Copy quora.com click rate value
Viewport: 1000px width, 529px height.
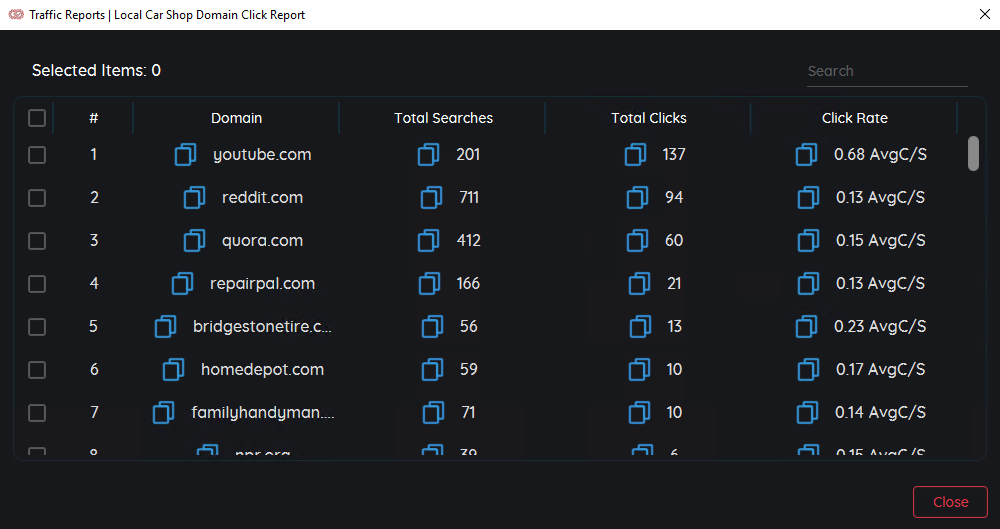[809, 241]
